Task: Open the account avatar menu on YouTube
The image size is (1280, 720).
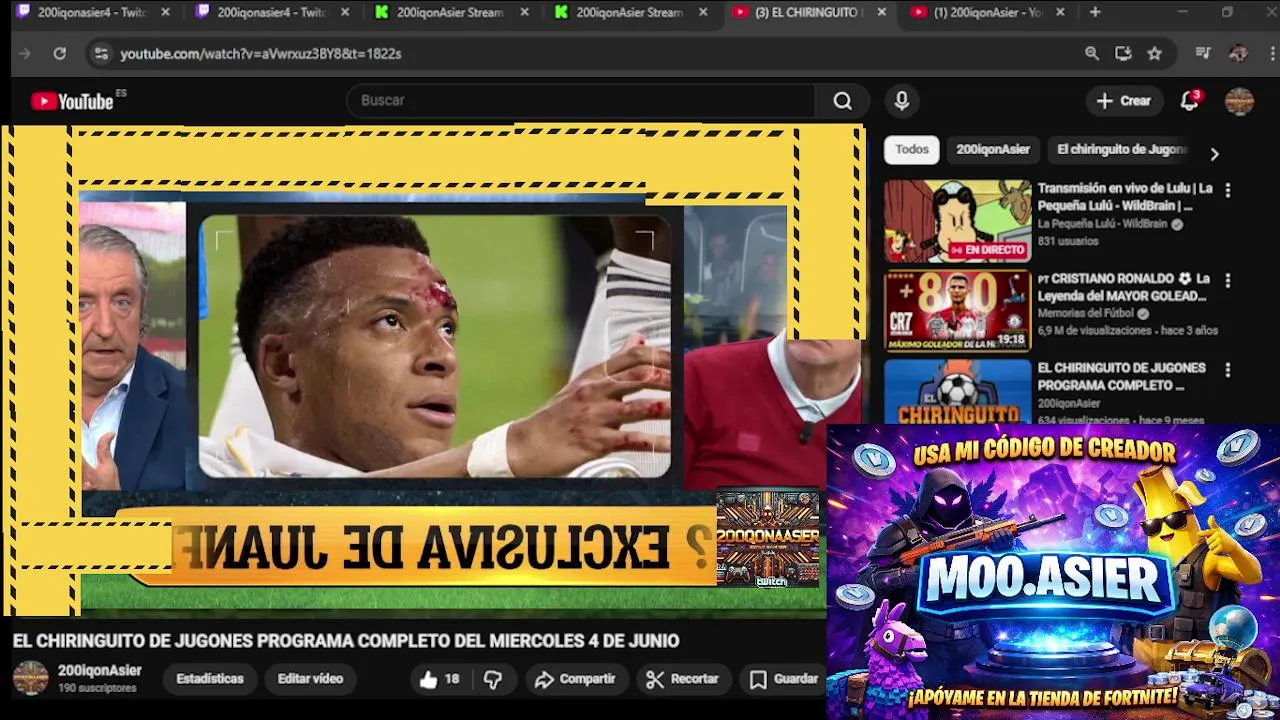Action: [x=1239, y=101]
